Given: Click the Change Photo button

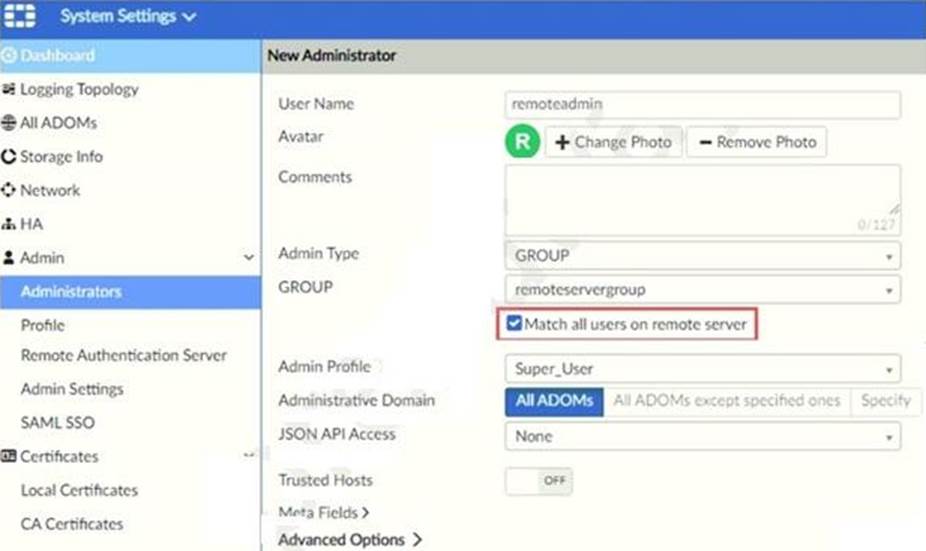Looking at the screenshot, I should 613,142.
